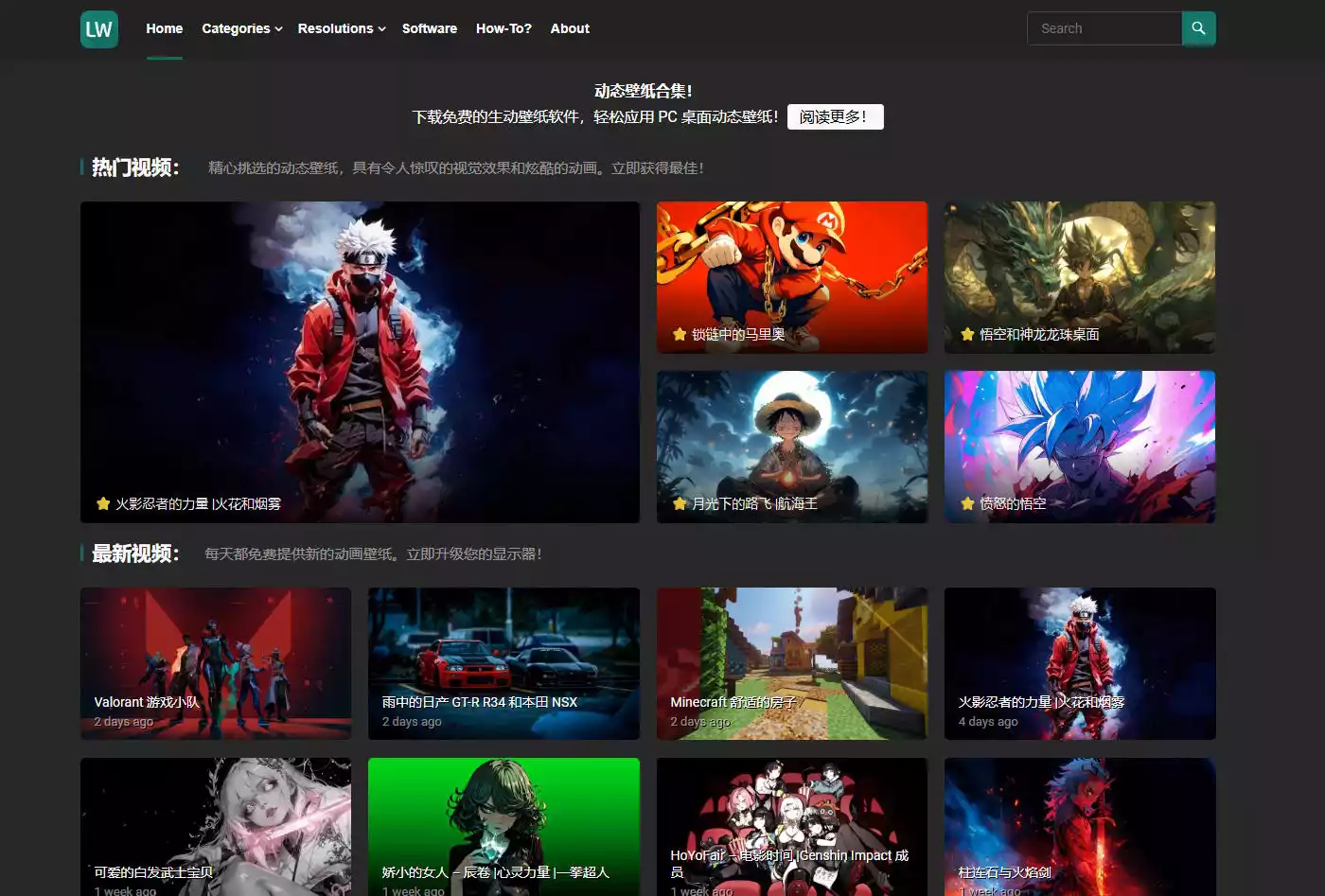This screenshot has width=1325, height=896.
Task: Click '2 days ago' under Valorant card
Action: point(124,721)
